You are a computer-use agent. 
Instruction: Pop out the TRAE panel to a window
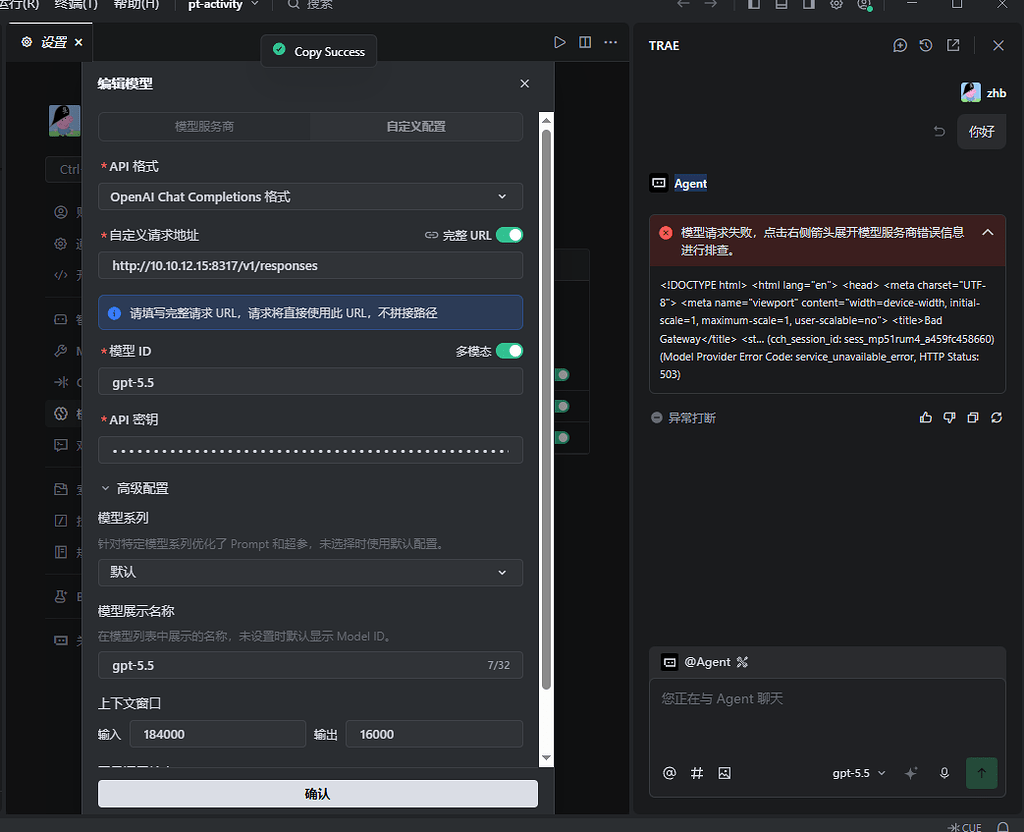pyautogui.click(x=953, y=45)
